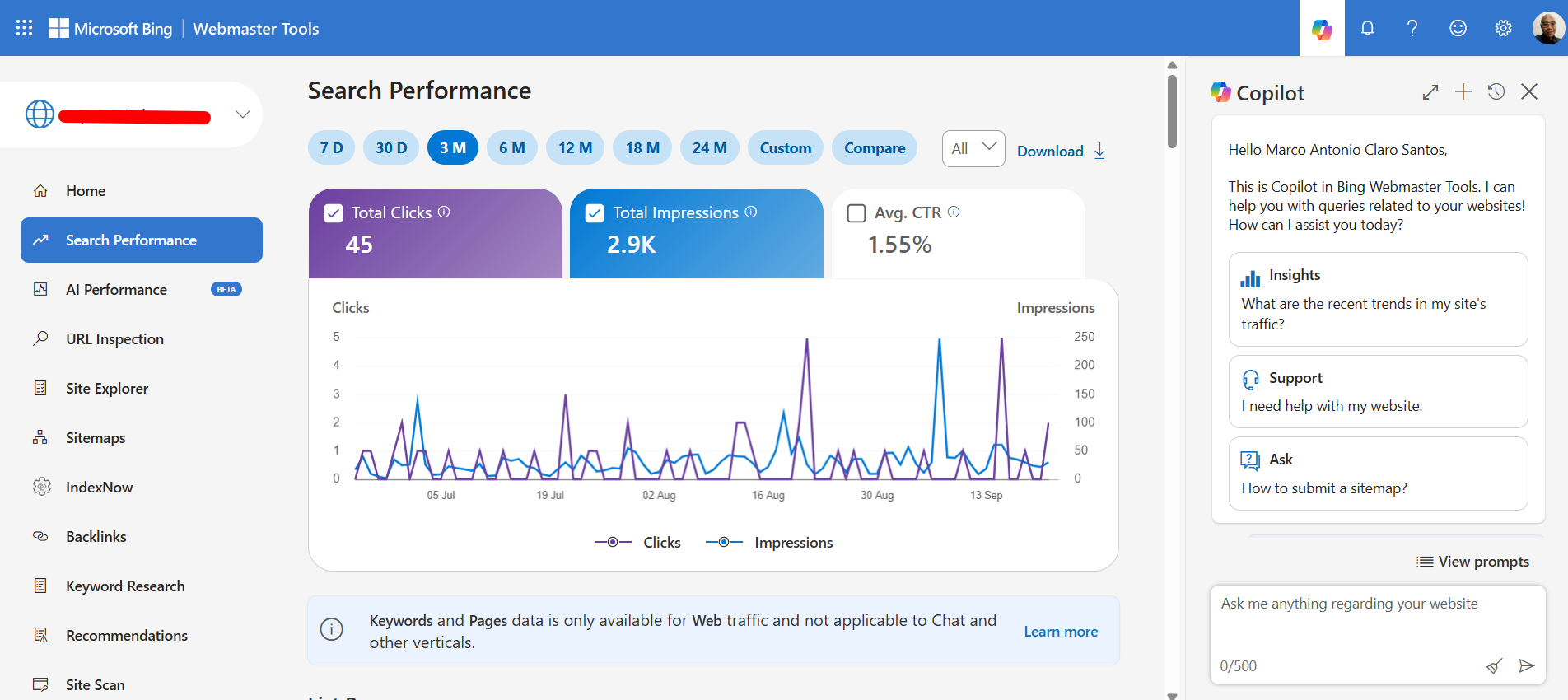This screenshot has height=700, width=1568.
Task: Select the Support prompt card
Action: click(1378, 391)
